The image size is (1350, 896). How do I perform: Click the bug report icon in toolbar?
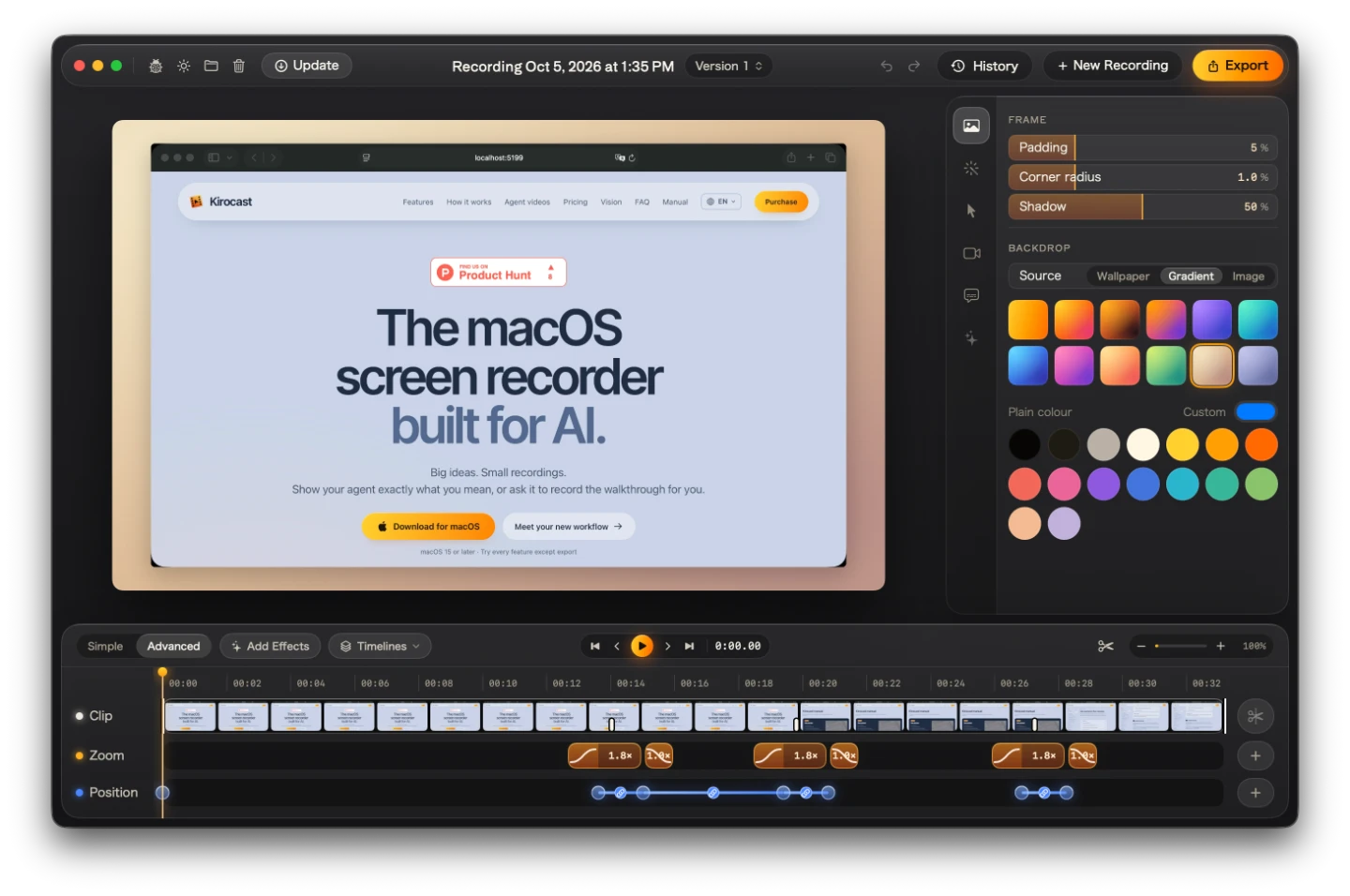pyautogui.click(x=156, y=66)
